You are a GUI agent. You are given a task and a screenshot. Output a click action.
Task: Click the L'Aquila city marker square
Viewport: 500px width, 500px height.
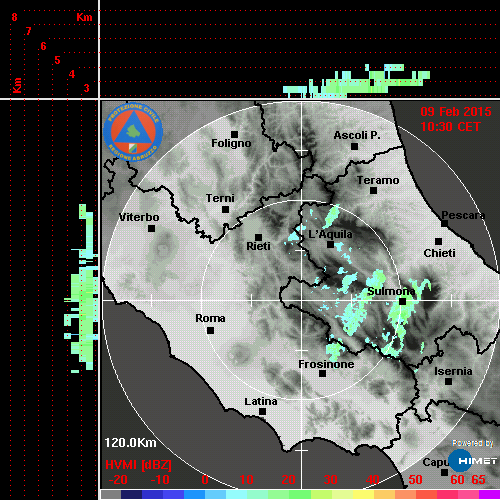click(x=330, y=245)
